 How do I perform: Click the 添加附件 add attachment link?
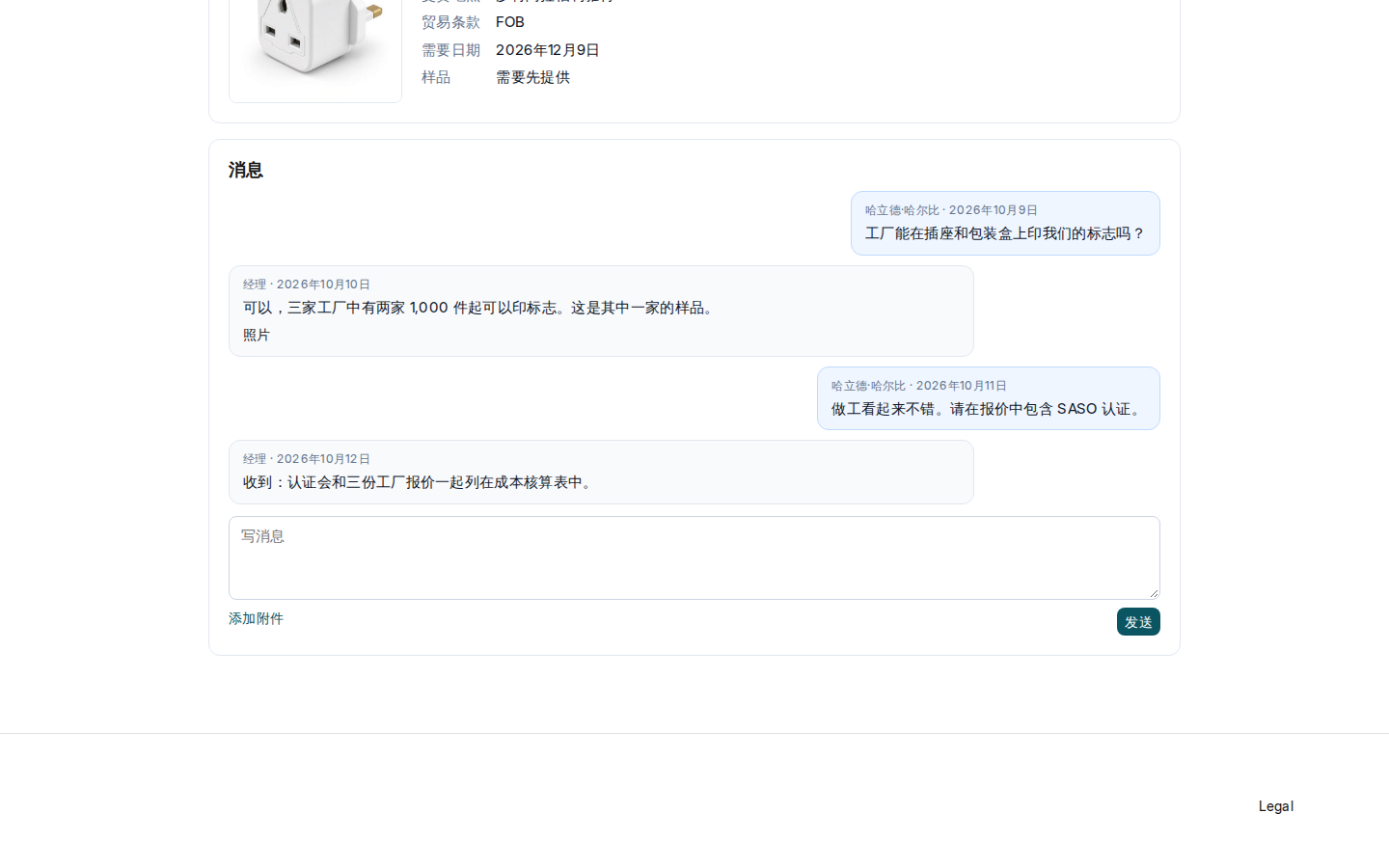click(256, 618)
